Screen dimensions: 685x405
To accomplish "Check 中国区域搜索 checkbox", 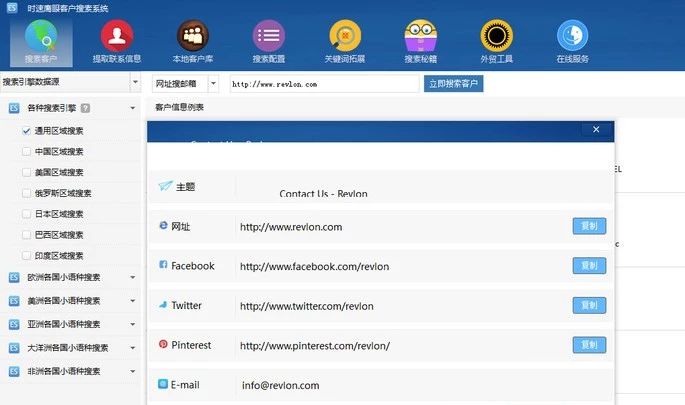I will (26, 152).
